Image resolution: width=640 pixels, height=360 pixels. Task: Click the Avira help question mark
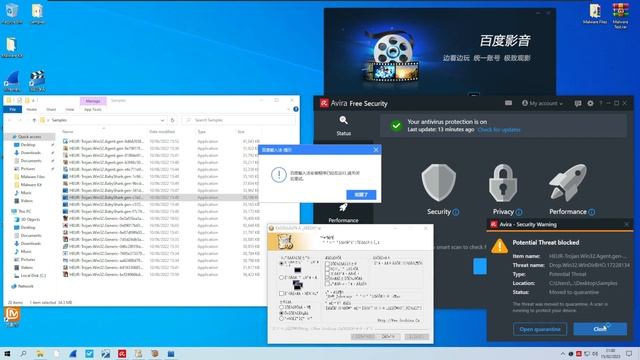(x=600, y=103)
